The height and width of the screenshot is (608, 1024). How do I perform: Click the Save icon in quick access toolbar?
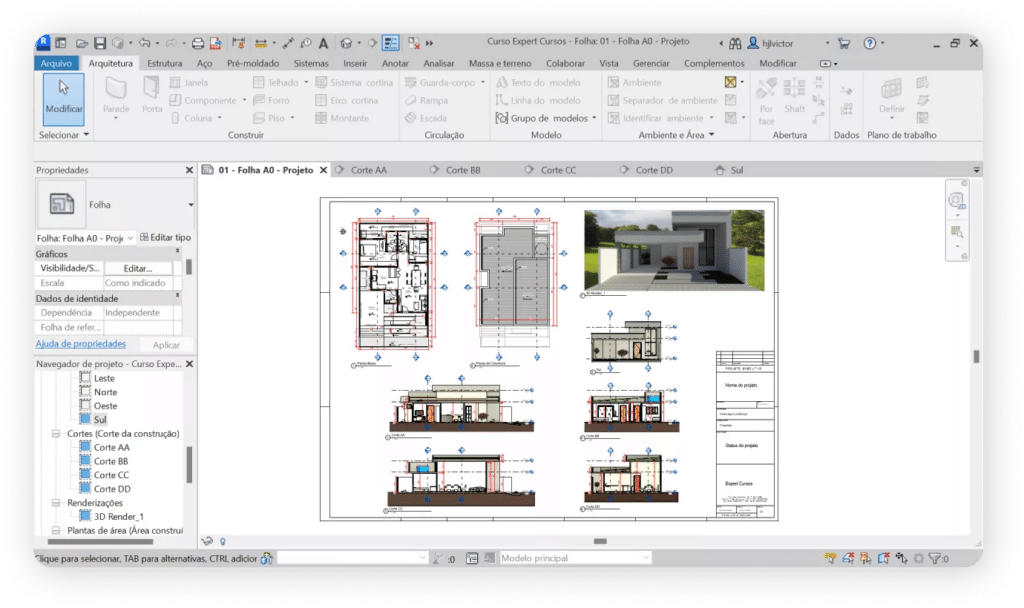(x=99, y=44)
